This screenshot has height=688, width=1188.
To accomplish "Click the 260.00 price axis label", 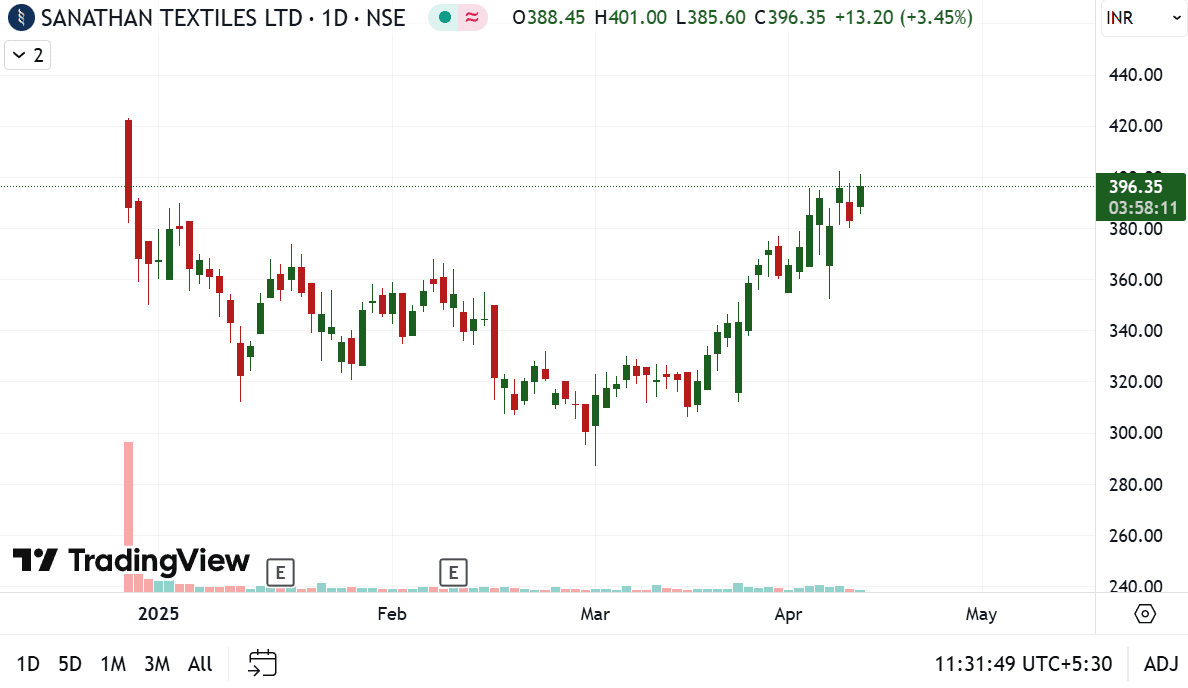I will (1135, 536).
